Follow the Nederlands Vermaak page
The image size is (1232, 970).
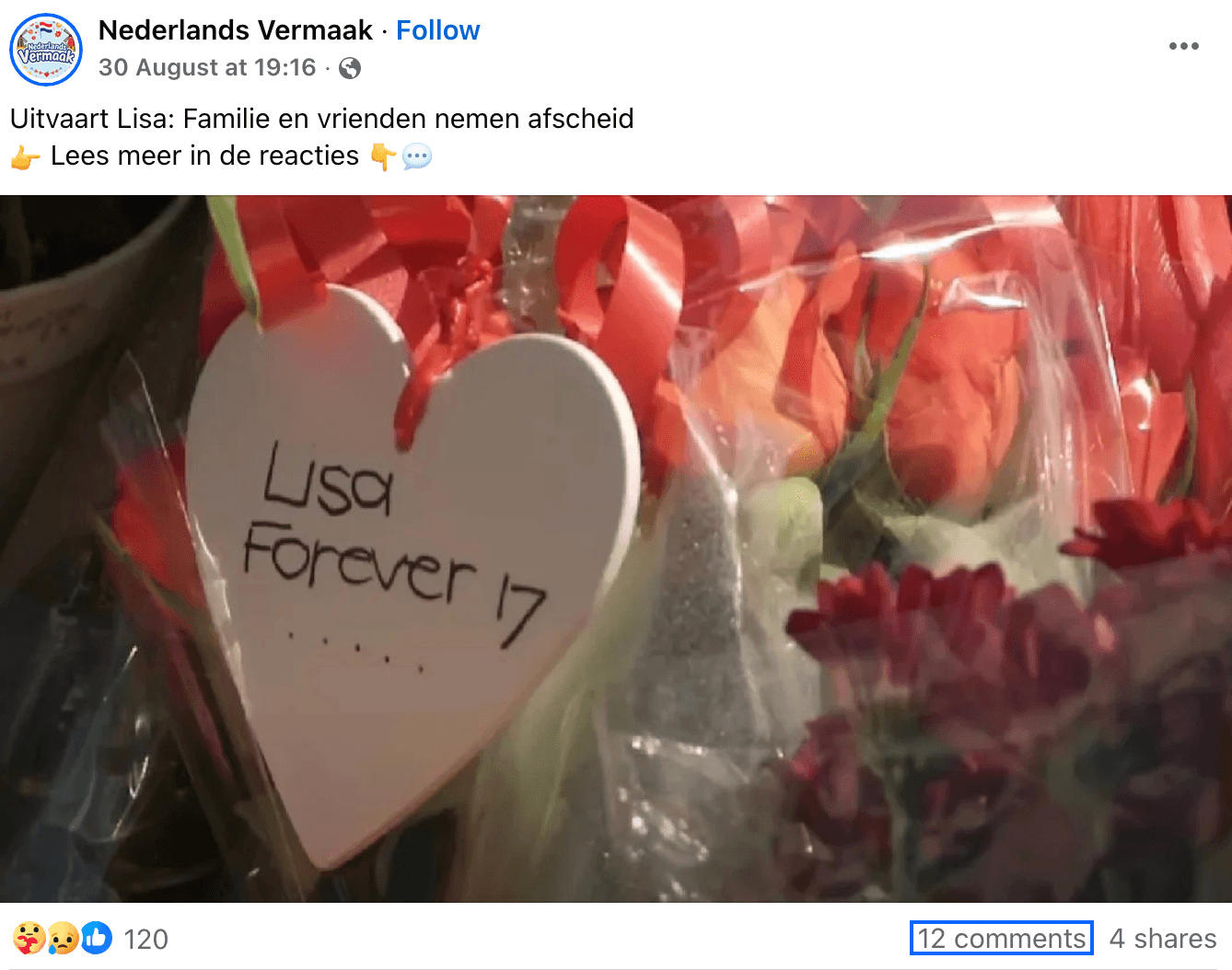coord(437,30)
